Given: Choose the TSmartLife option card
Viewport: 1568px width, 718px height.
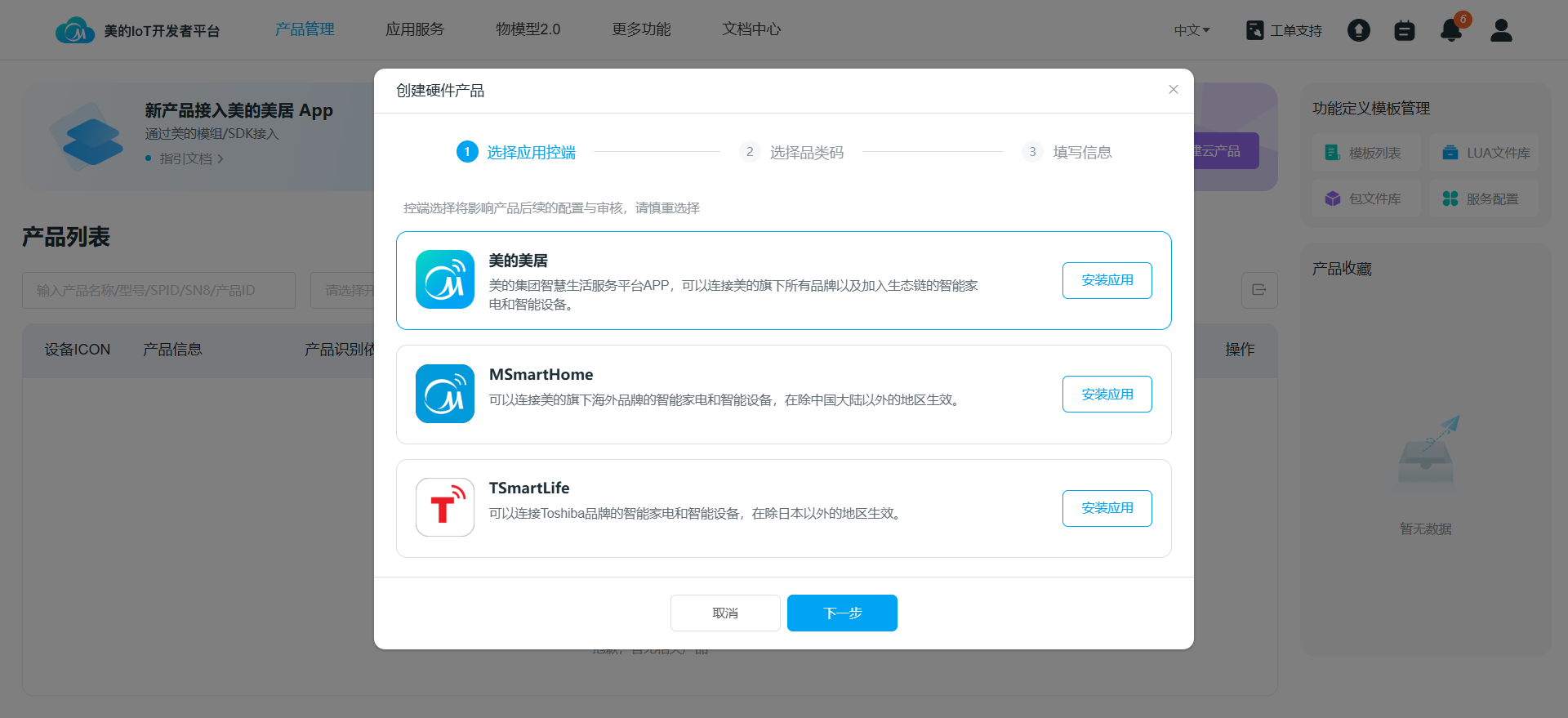Looking at the screenshot, I should pyautogui.click(x=735, y=507).
